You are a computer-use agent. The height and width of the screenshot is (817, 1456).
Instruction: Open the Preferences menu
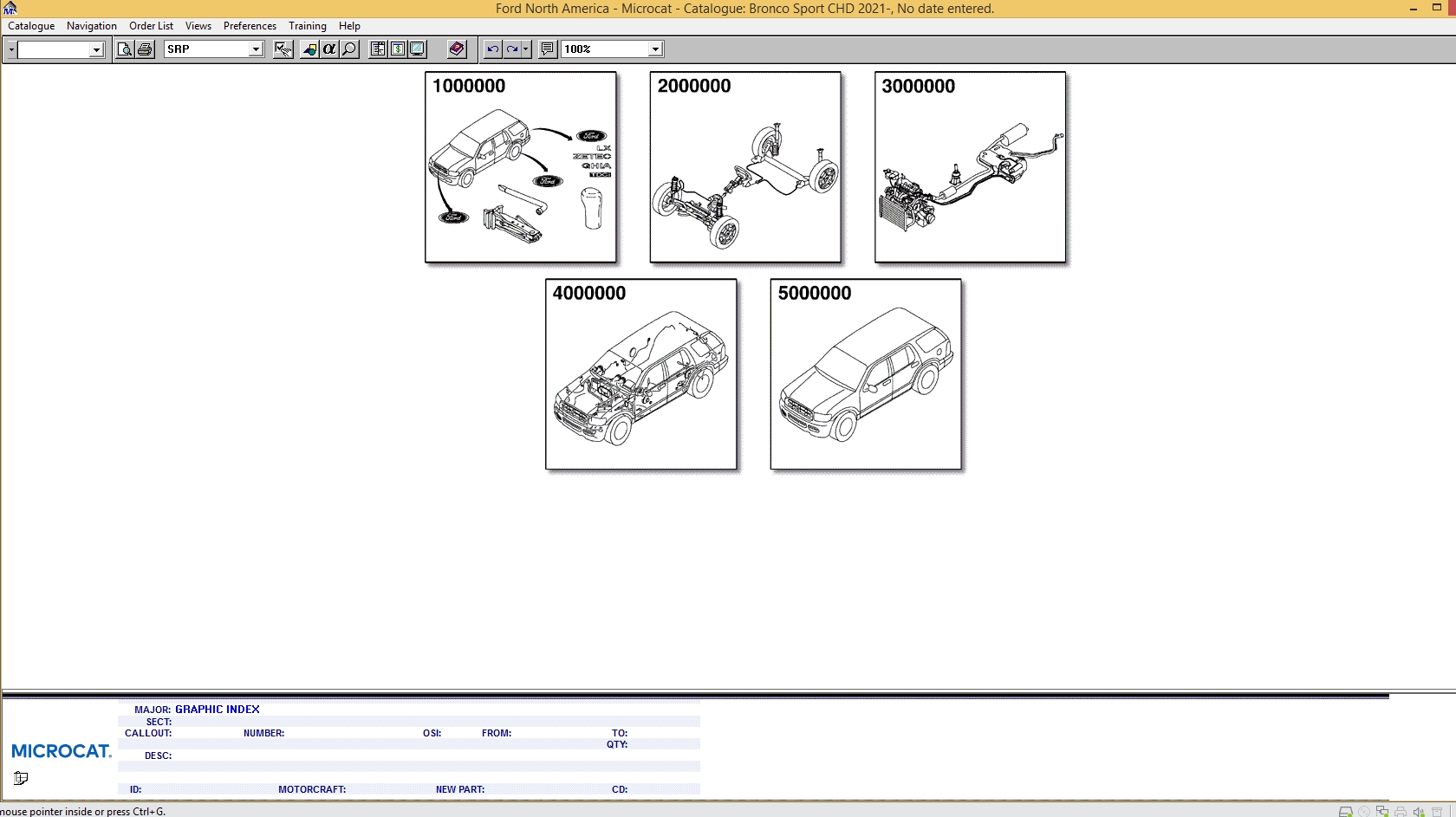tap(250, 26)
